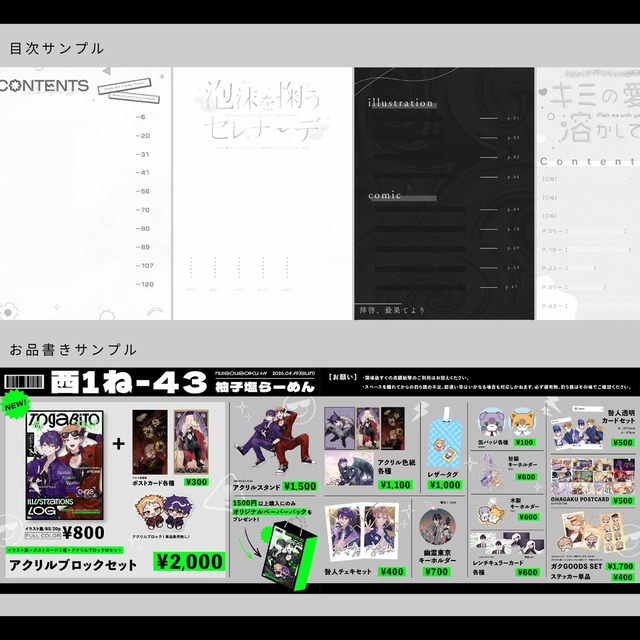This screenshot has width=640, height=640.
Task: Click the ¥700 keychain price tag
Action: pyautogui.click(x=437, y=572)
